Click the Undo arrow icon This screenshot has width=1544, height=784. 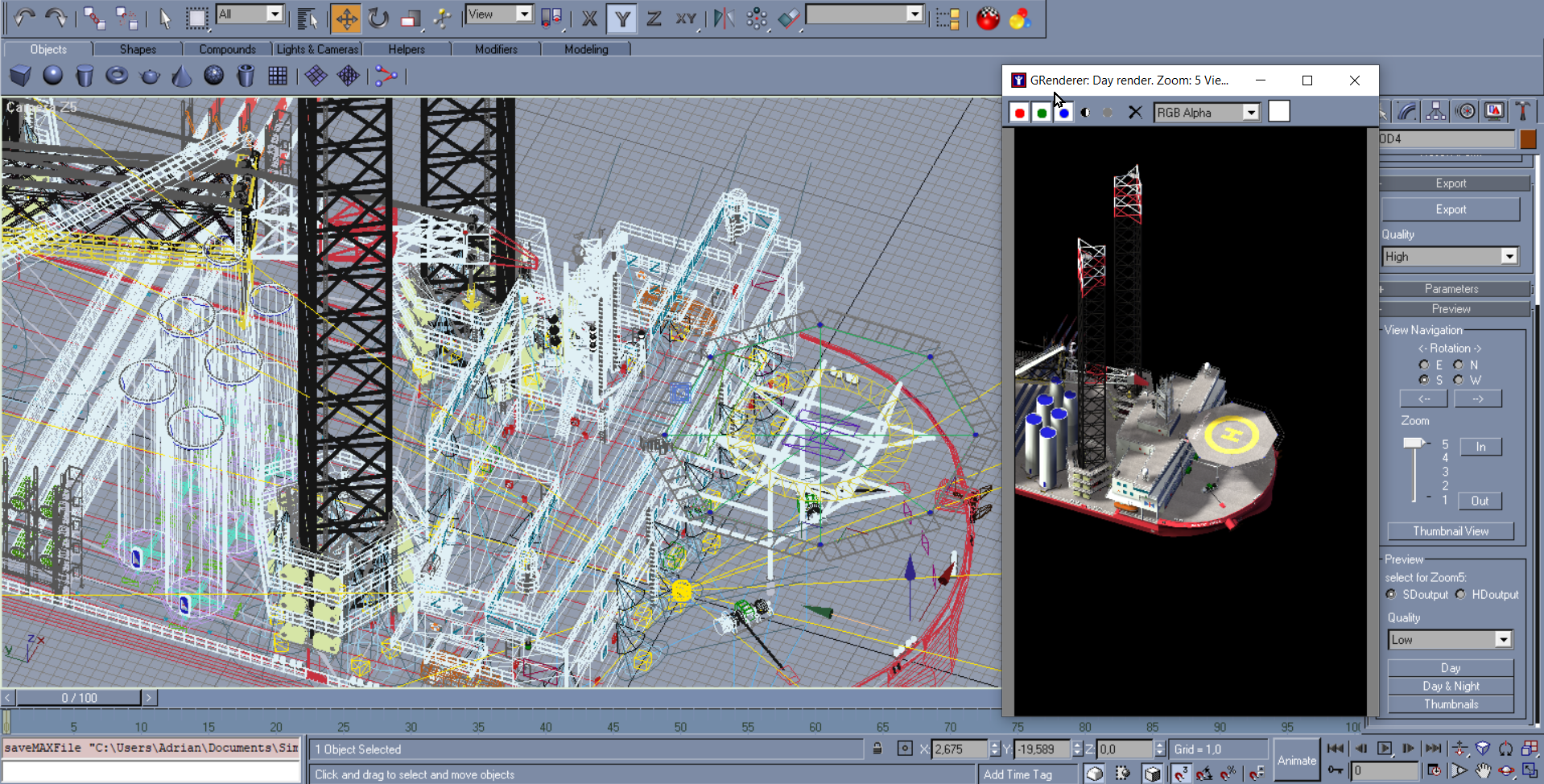click(24, 18)
